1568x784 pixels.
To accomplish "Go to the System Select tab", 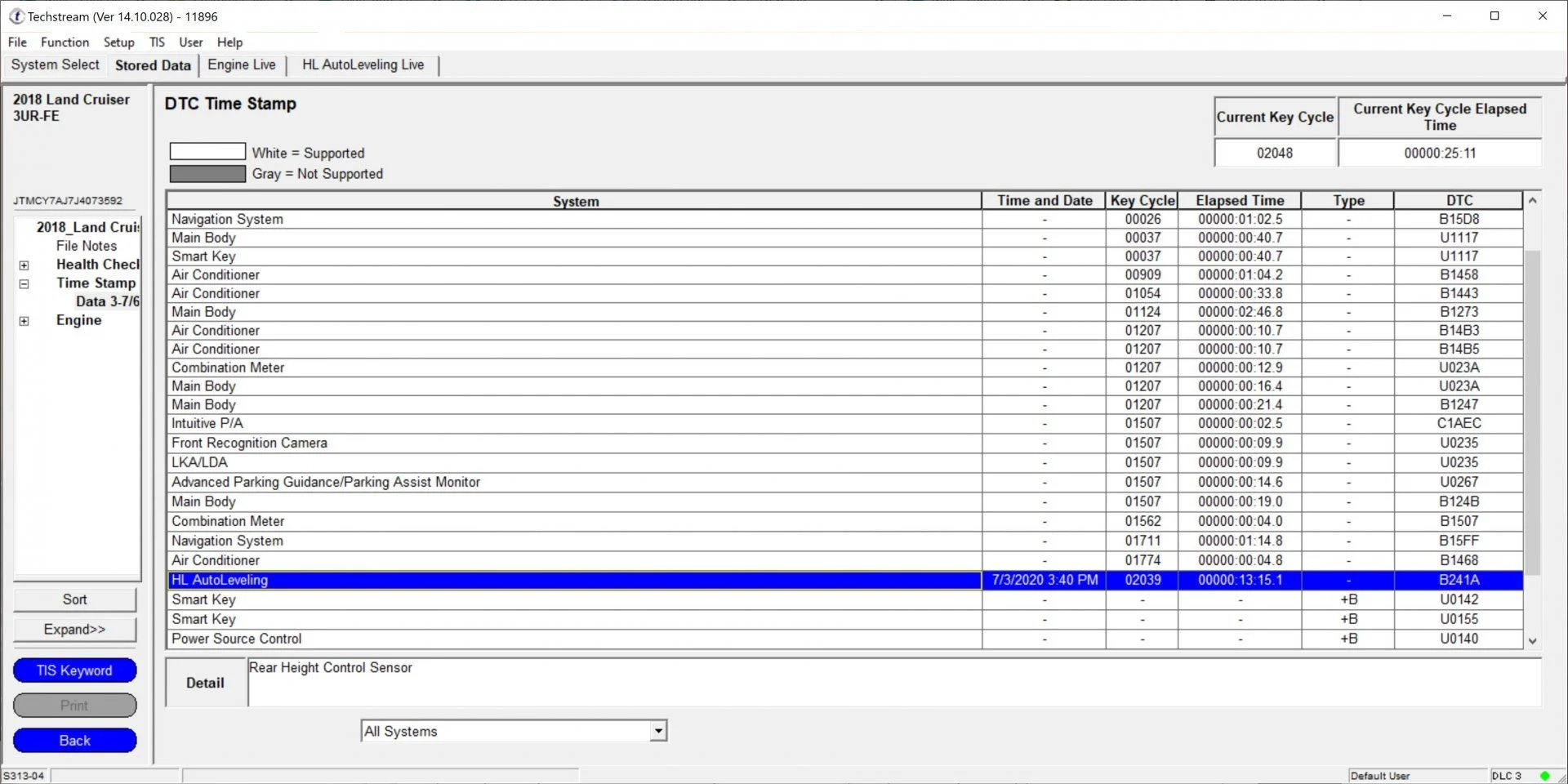I will [x=55, y=65].
